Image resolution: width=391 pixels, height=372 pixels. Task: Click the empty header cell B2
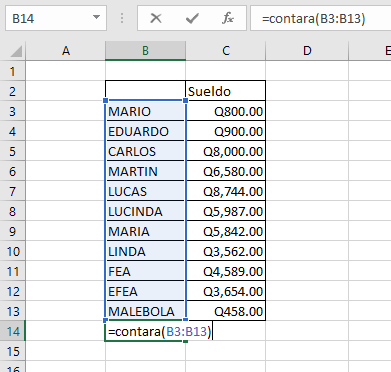[145, 91]
